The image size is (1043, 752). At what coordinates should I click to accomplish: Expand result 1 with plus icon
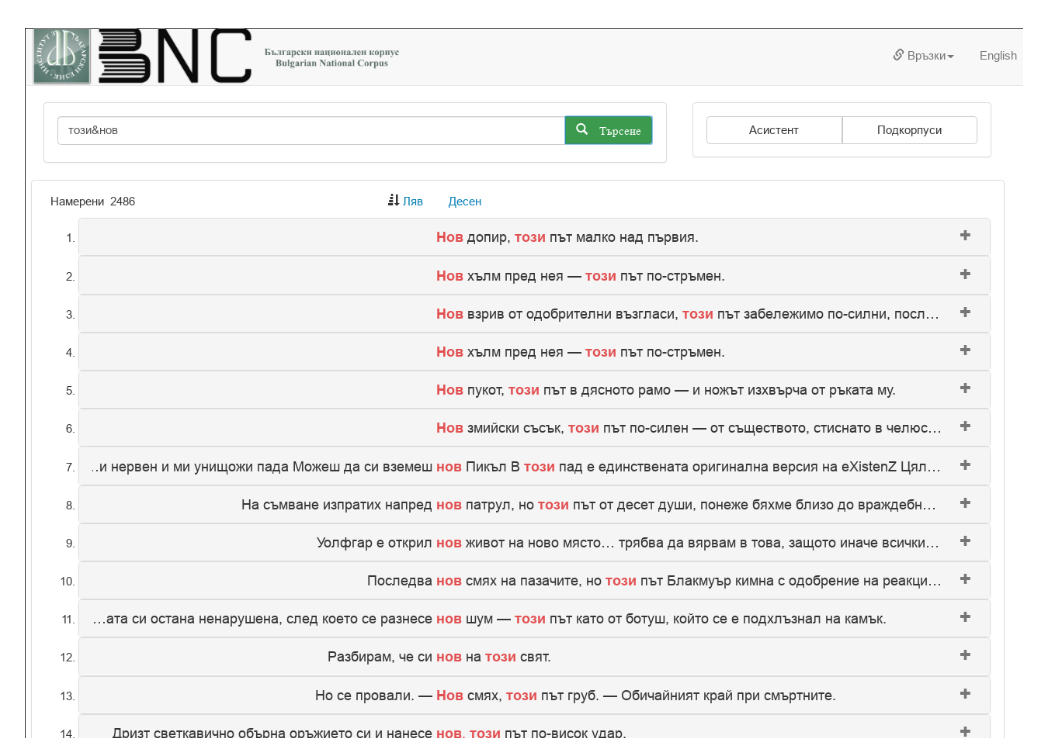pos(965,235)
